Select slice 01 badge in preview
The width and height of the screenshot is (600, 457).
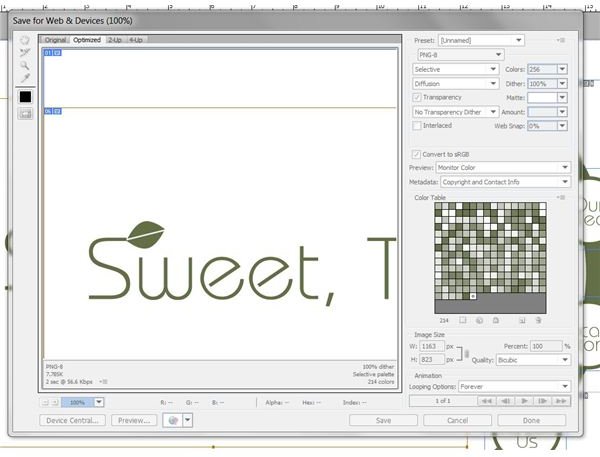[52, 52]
